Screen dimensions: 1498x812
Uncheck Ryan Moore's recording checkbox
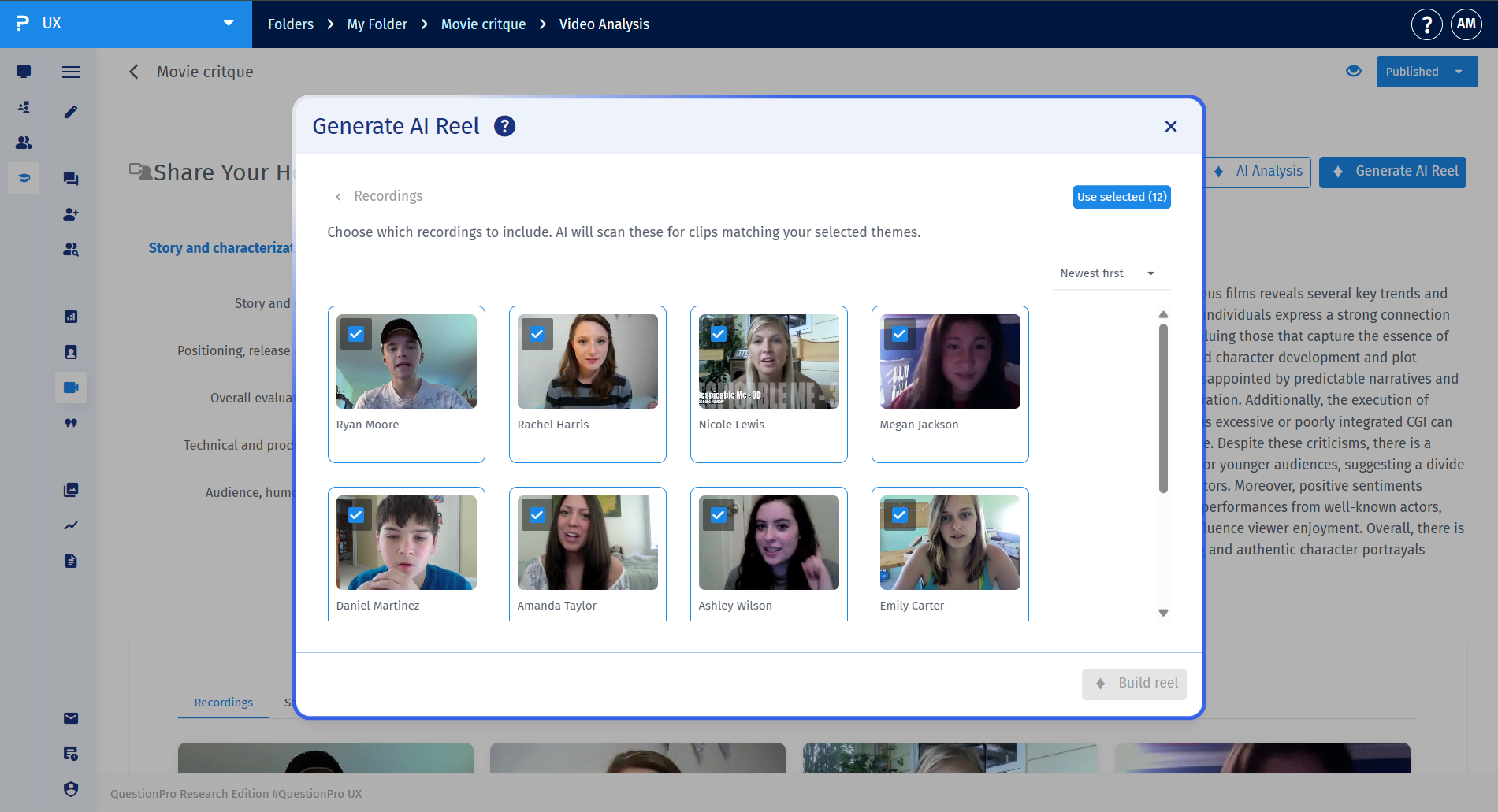coord(356,334)
